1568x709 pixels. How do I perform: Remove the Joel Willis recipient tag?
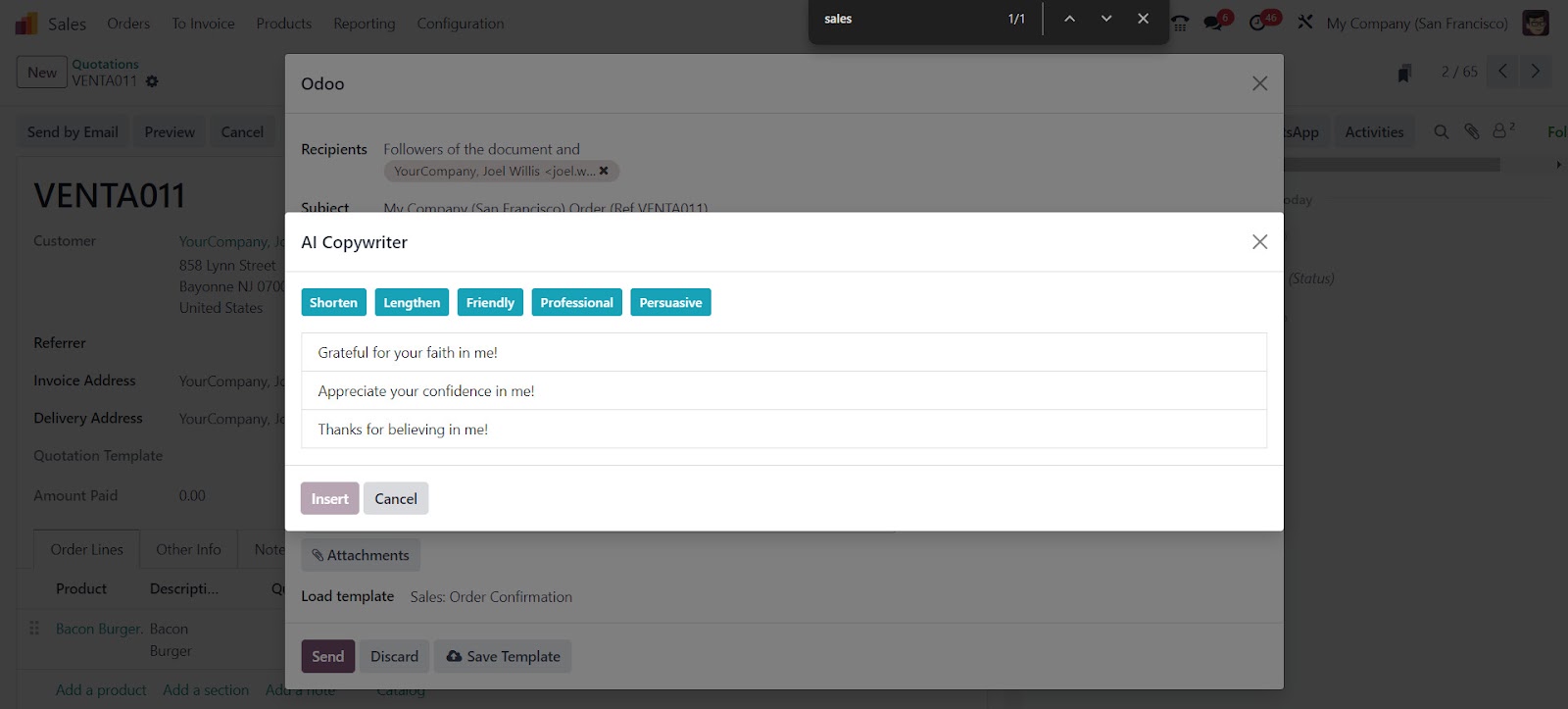(x=604, y=171)
